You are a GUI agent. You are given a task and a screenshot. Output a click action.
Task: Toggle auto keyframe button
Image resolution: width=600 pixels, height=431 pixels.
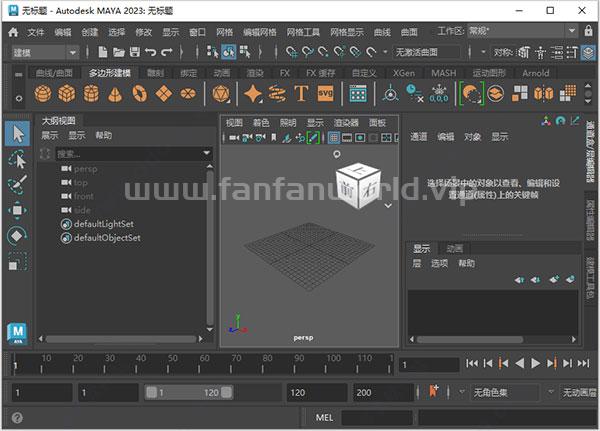pyautogui.click(x=434, y=392)
